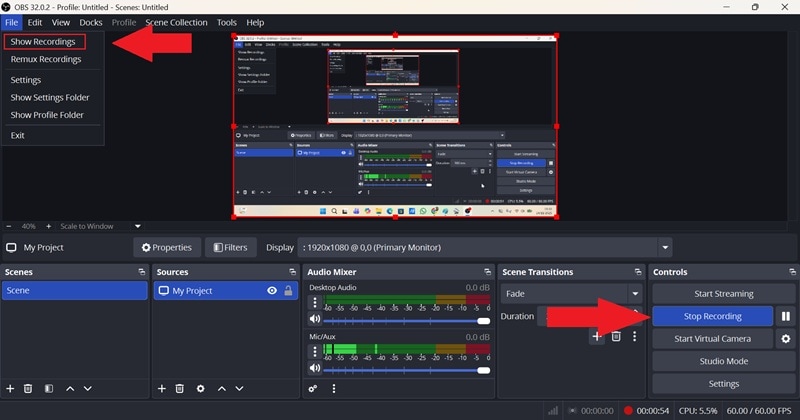Click the preview canvas display capture

[395, 126]
